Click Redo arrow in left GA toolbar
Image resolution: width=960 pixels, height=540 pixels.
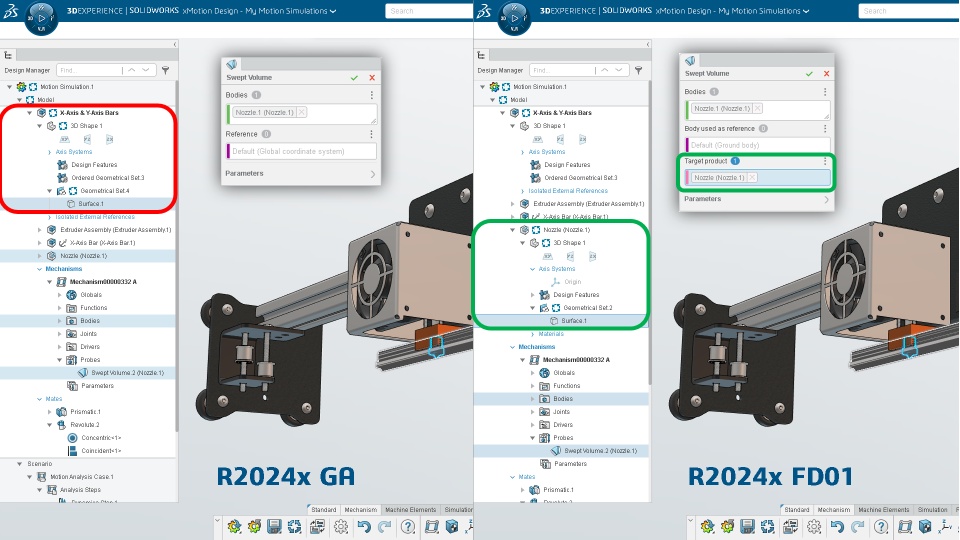click(x=384, y=527)
